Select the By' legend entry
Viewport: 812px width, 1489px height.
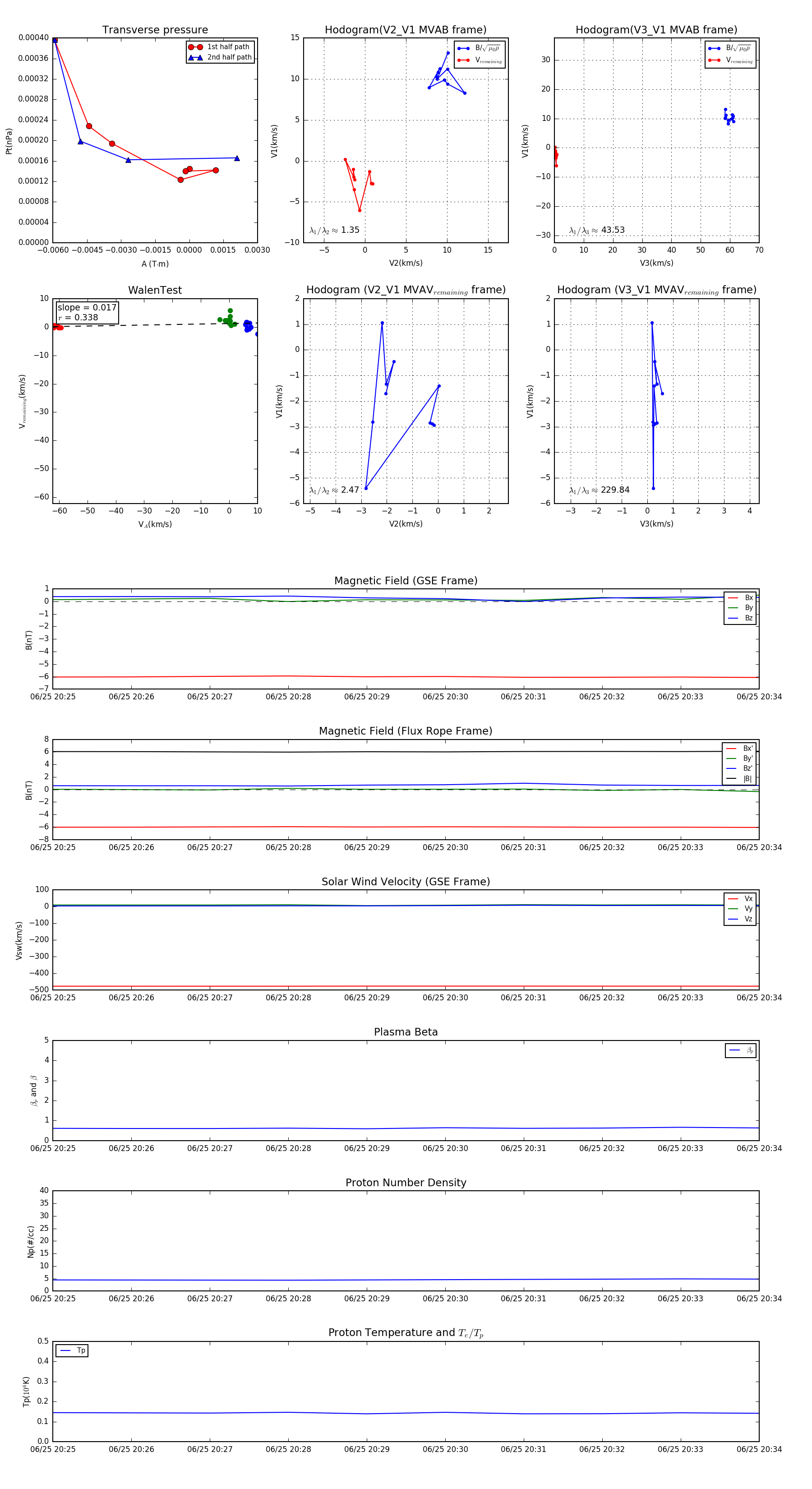[740, 758]
